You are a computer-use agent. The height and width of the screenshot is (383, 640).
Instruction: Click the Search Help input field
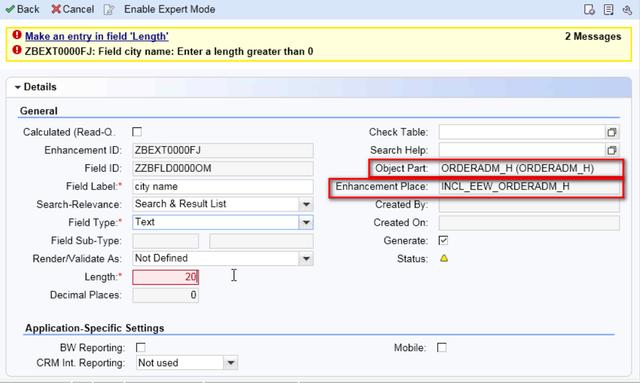(x=522, y=150)
